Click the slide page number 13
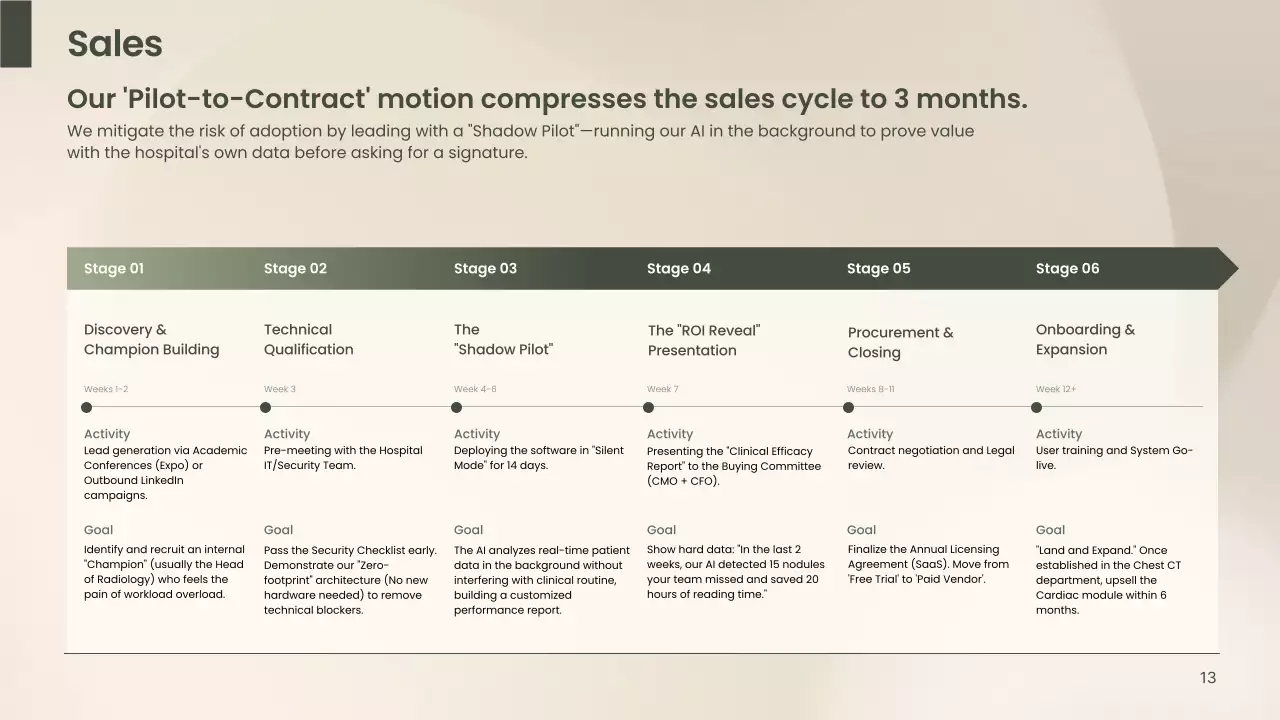 [x=1208, y=678]
